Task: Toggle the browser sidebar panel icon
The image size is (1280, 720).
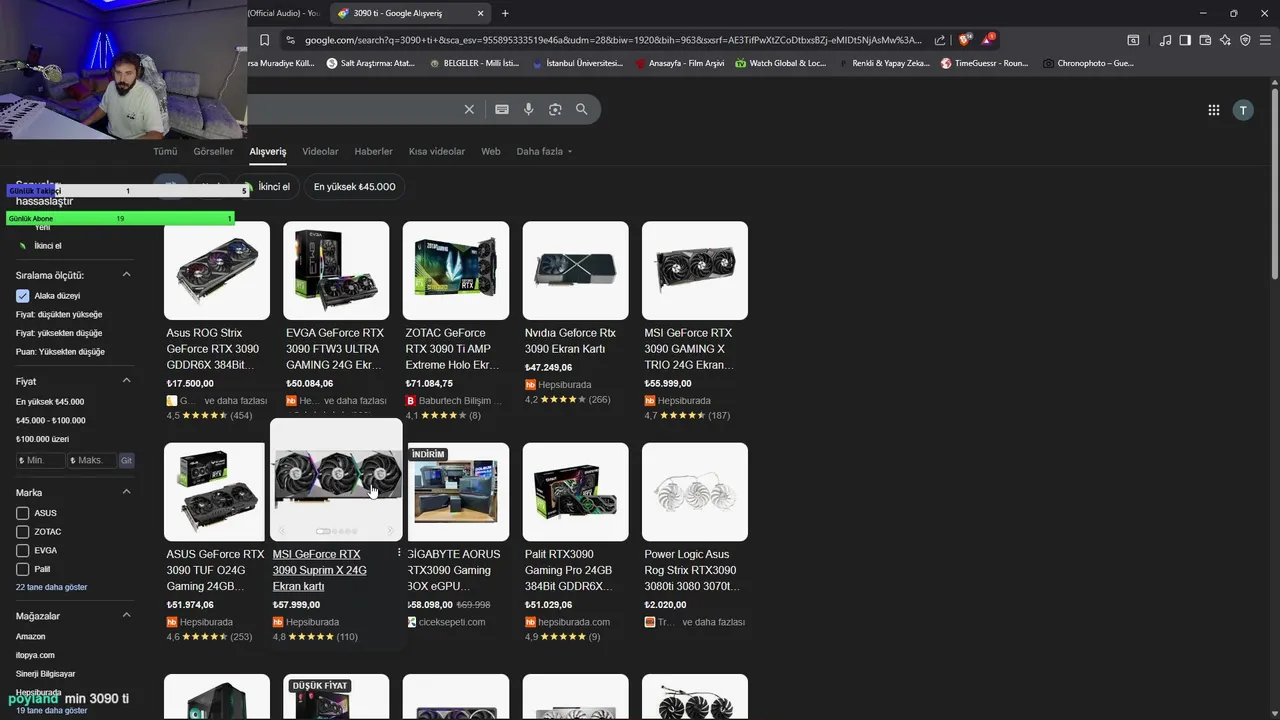Action: pos(1185,40)
